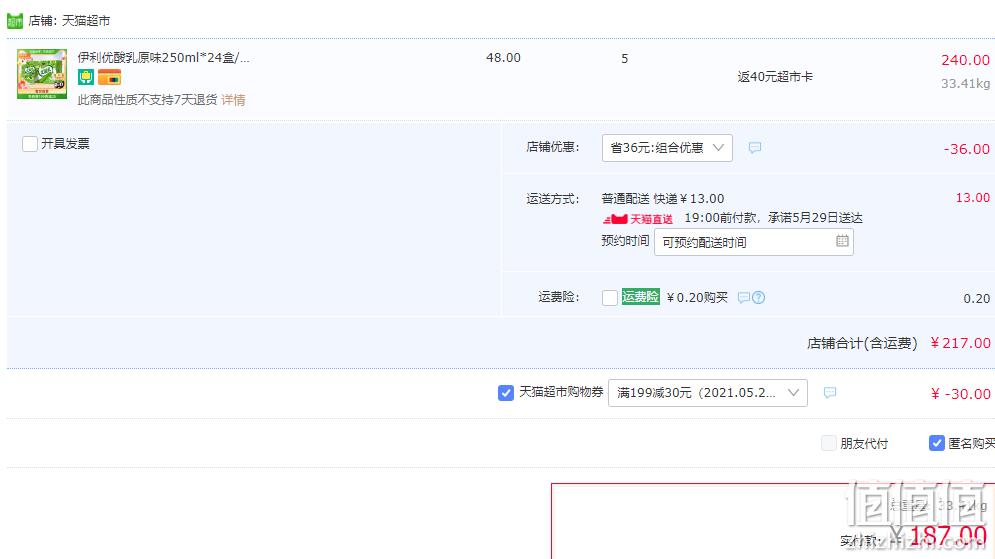Click the green 运费险 label tag
This screenshot has width=995, height=559.
pyautogui.click(x=640, y=297)
